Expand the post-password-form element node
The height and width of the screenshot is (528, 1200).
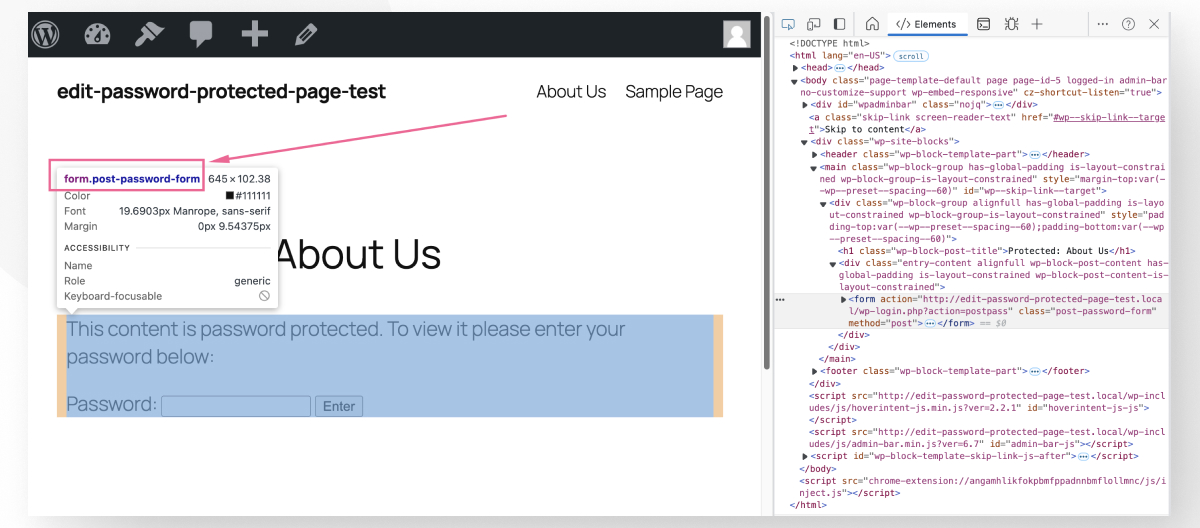[x=844, y=299]
